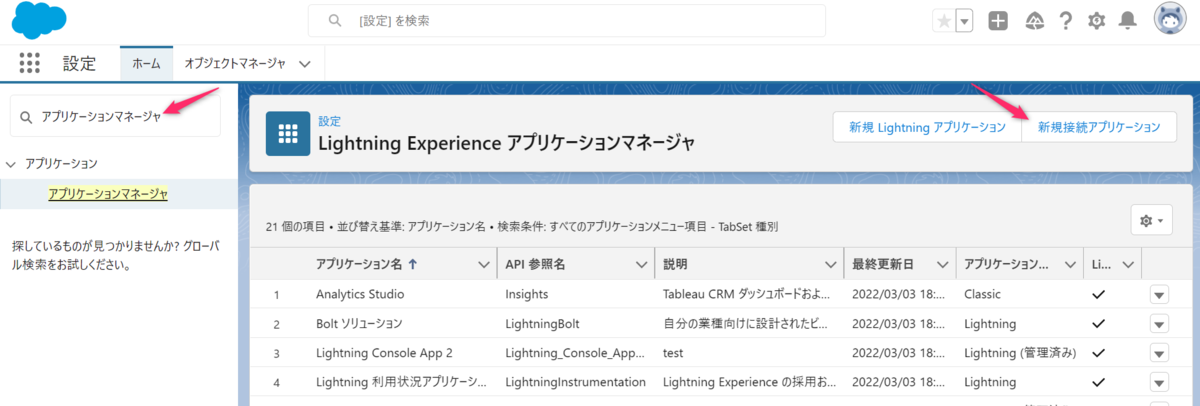Open the global actions plus icon
Image resolution: width=1200 pixels, height=406 pixels.
(x=998, y=21)
